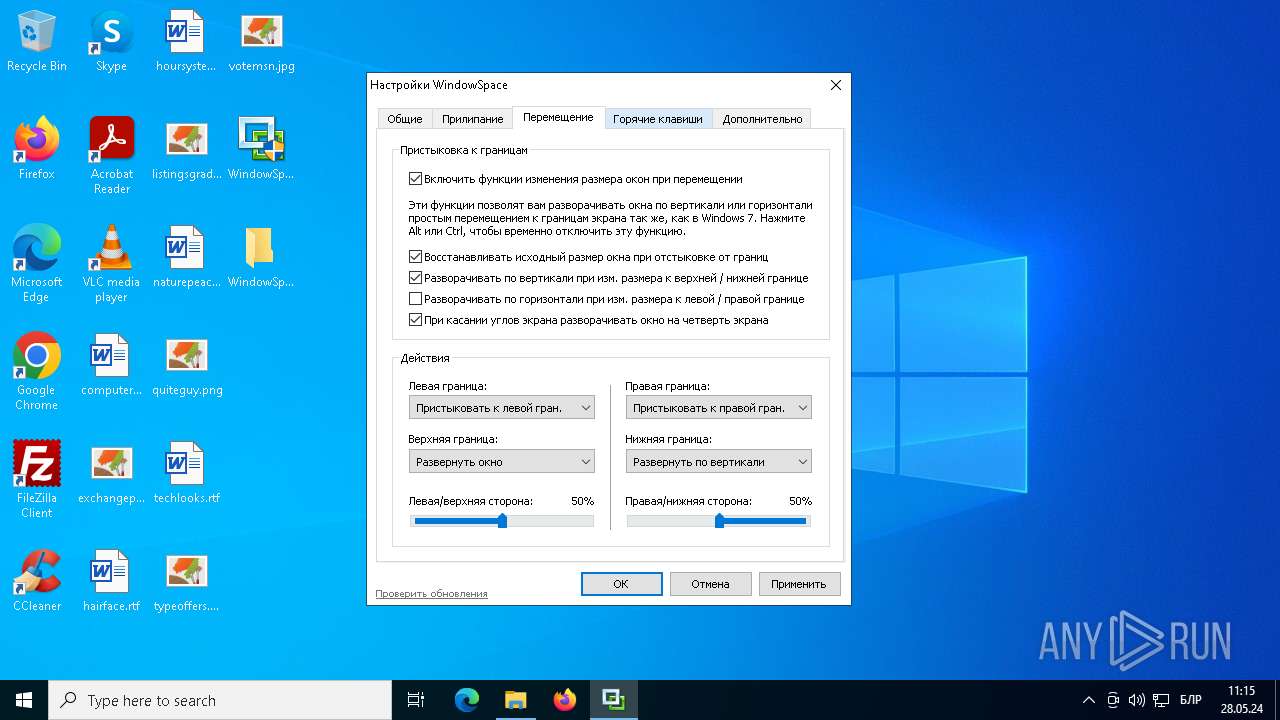The image size is (1280, 720).
Task: Open the 'Проверить обновления' link
Action: pyautogui.click(x=431, y=594)
